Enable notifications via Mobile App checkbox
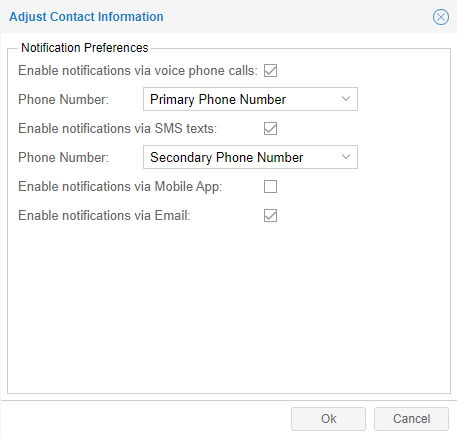 pyautogui.click(x=270, y=187)
